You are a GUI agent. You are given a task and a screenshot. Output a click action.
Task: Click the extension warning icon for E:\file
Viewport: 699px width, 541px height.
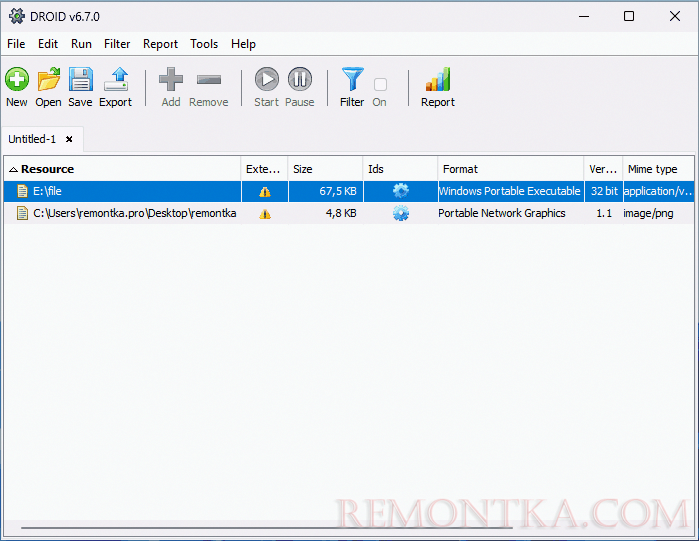[265, 192]
